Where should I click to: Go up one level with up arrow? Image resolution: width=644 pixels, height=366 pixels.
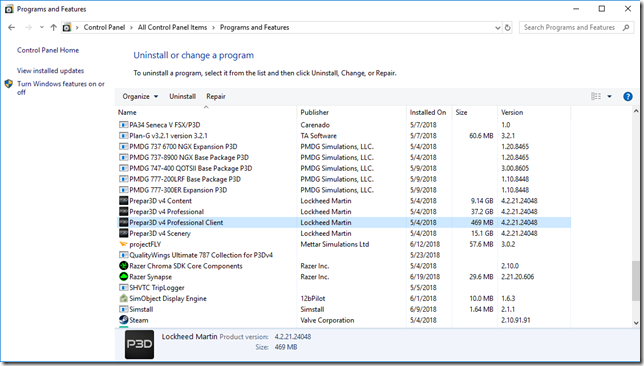pos(53,28)
